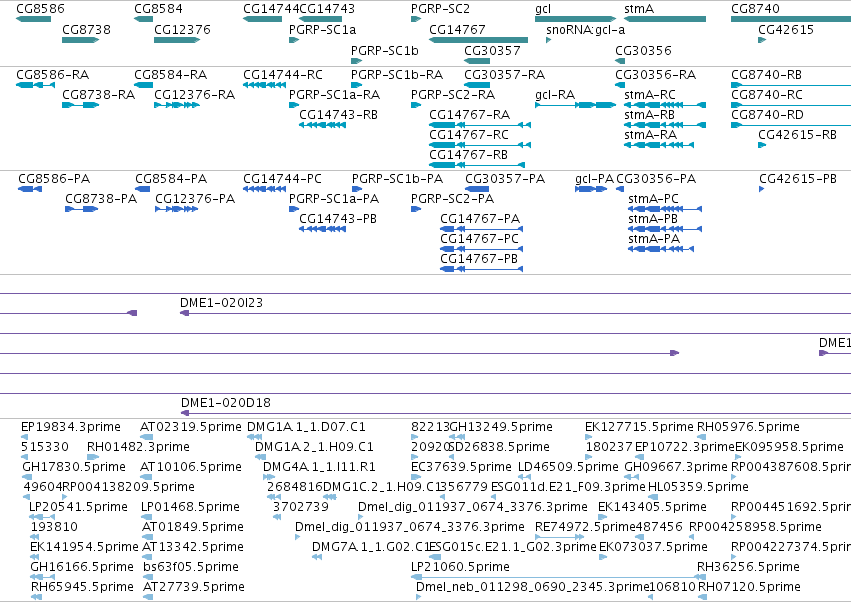Select the CG14767 gene bar
The image size is (851, 602).
click(478, 40)
